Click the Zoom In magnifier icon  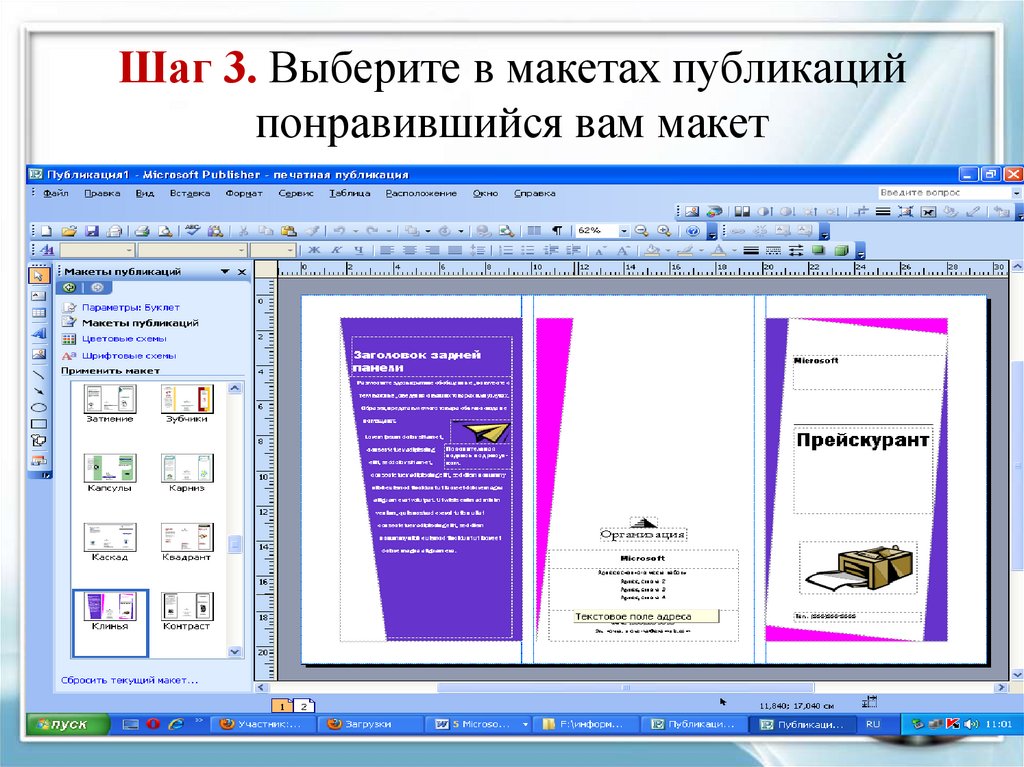click(x=664, y=231)
